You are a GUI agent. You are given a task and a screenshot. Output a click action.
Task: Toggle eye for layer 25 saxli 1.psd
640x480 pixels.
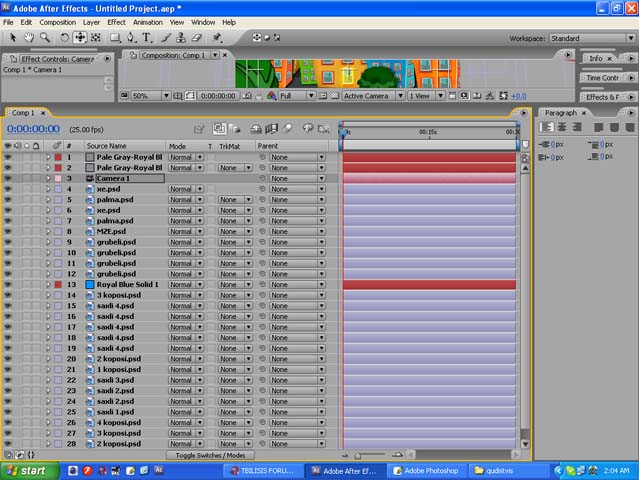tap(7, 412)
